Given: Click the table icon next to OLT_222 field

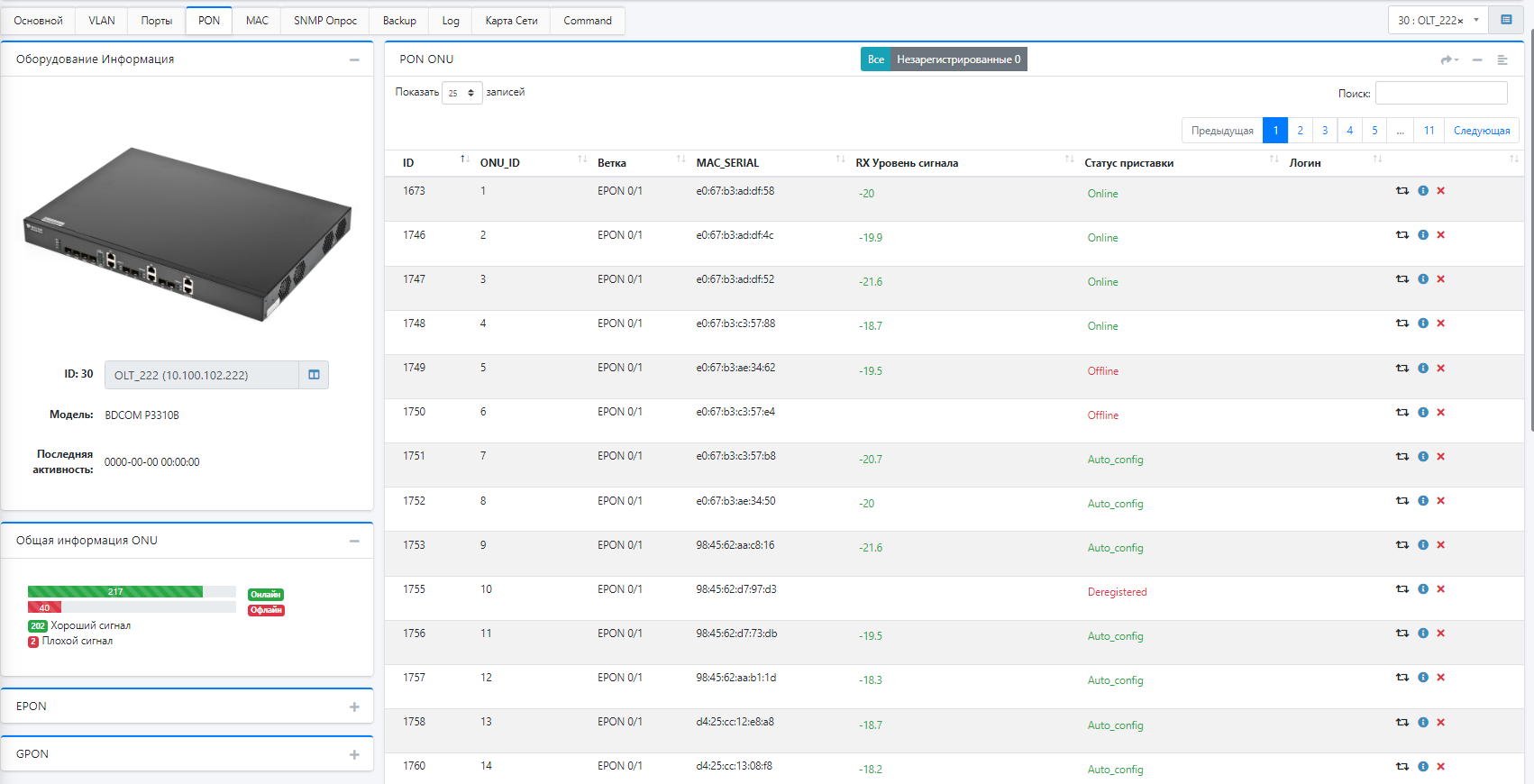Looking at the screenshot, I should (314, 375).
